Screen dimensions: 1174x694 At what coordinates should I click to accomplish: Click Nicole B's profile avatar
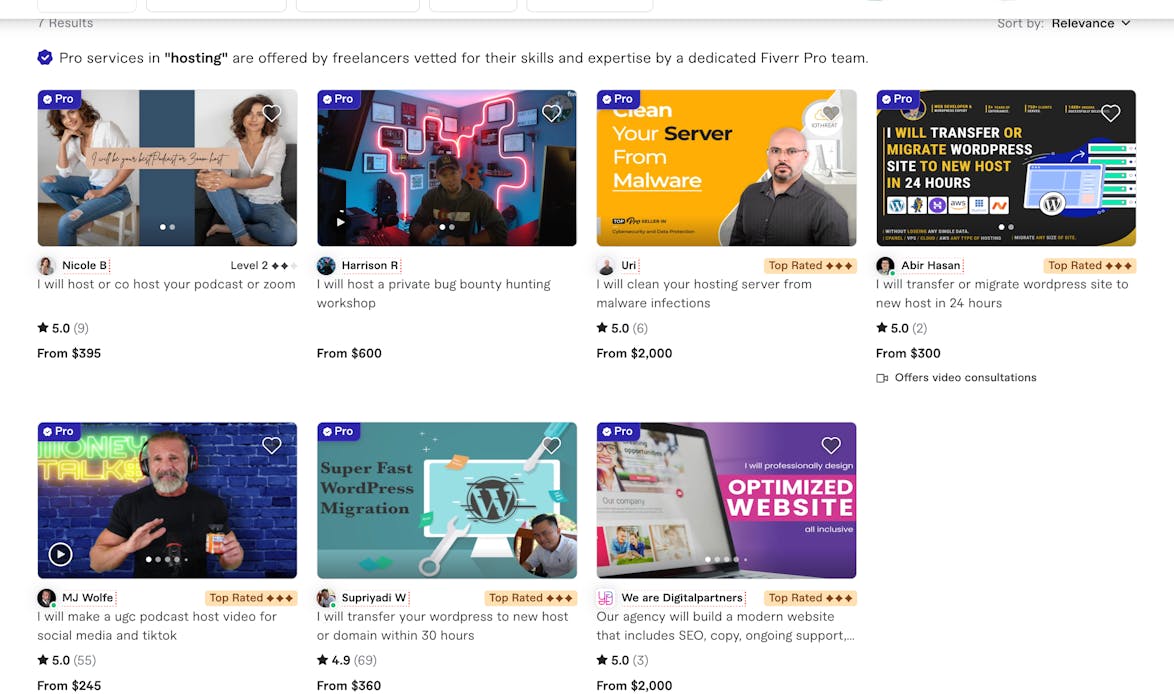46,266
